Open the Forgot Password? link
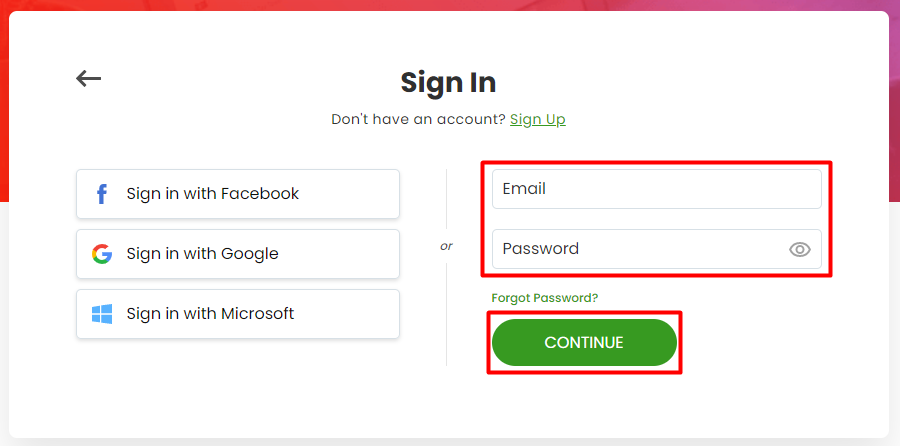Image resolution: width=900 pixels, height=446 pixels. pos(545,298)
